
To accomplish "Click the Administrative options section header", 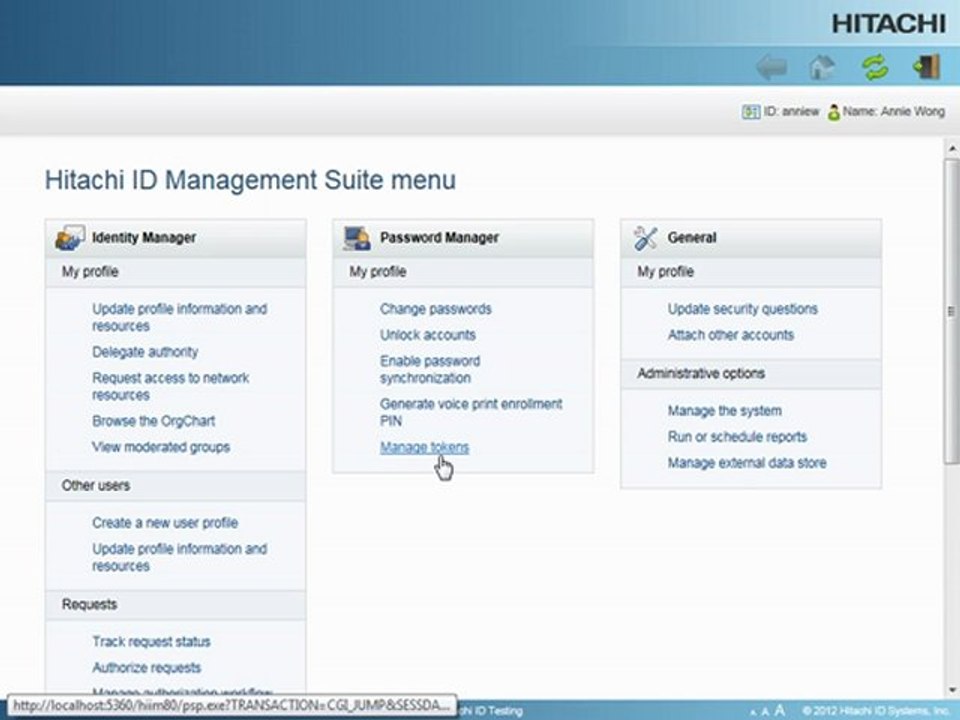I will 701,373.
